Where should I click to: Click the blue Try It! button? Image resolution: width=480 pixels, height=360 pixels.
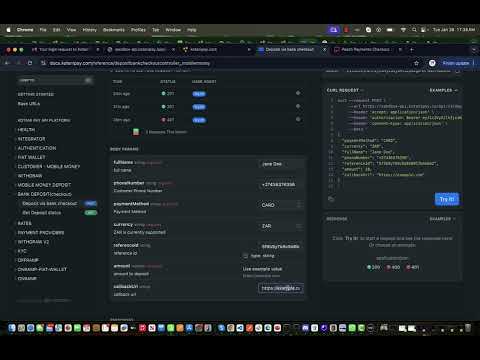click(447, 199)
